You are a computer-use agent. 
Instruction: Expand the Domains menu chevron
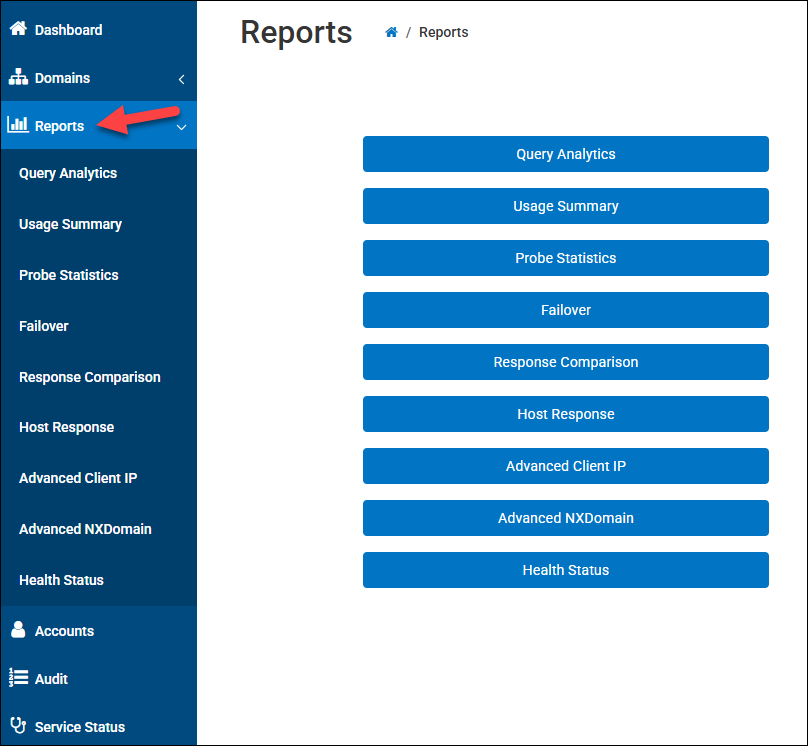tap(181, 78)
